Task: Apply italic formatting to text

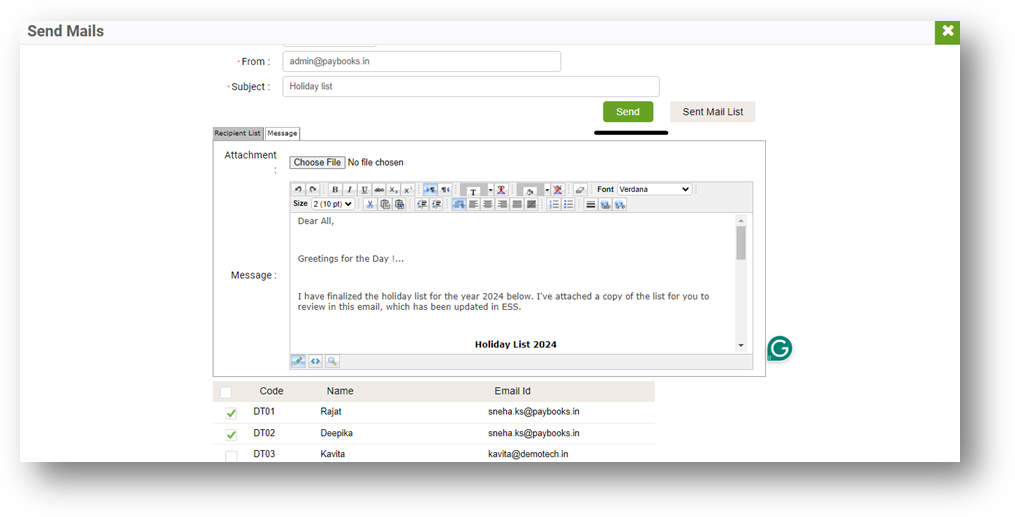Action: 350,190
